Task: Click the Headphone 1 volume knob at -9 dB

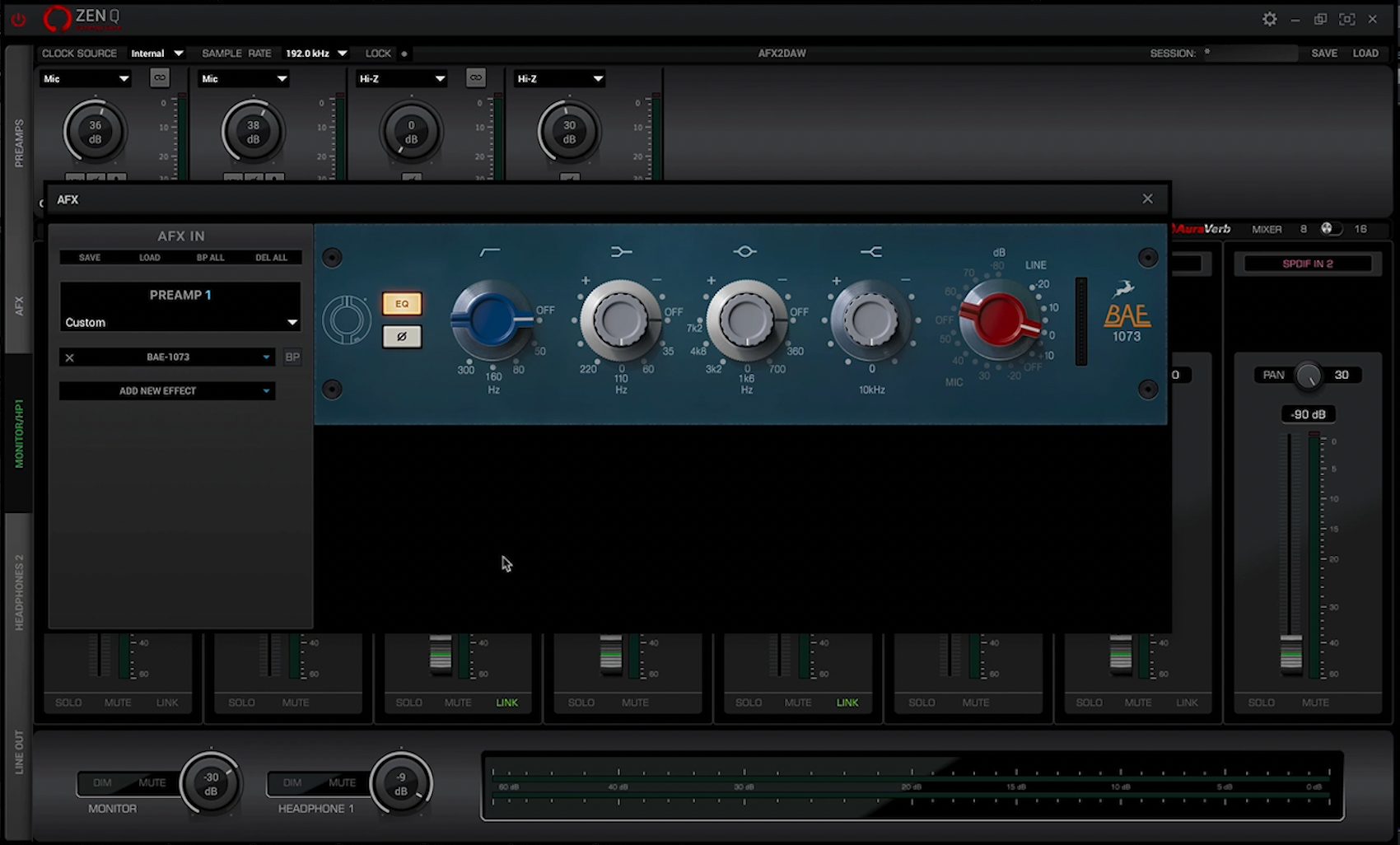Action: [401, 783]
